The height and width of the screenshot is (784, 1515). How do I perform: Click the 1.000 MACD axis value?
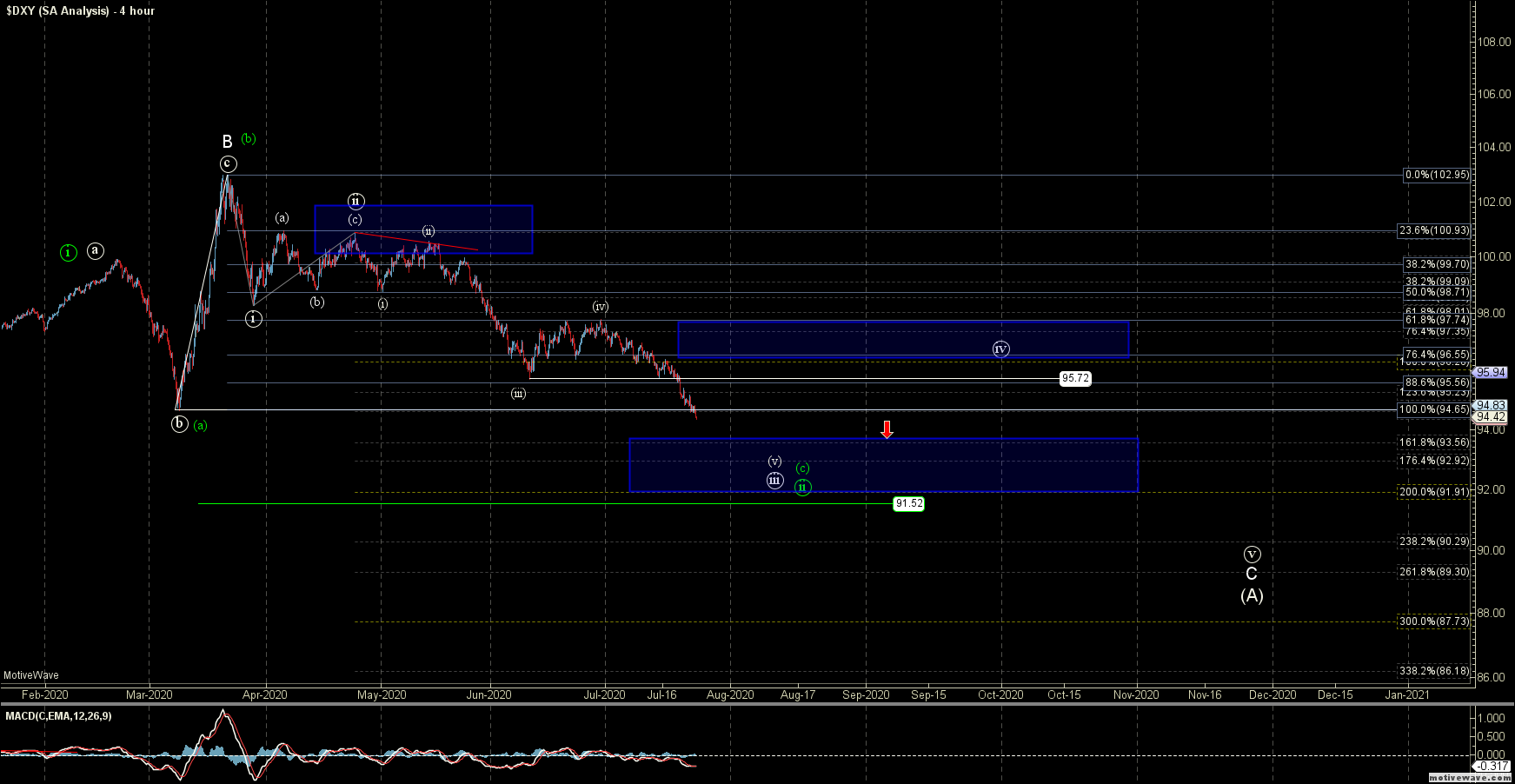[1492, 718]
